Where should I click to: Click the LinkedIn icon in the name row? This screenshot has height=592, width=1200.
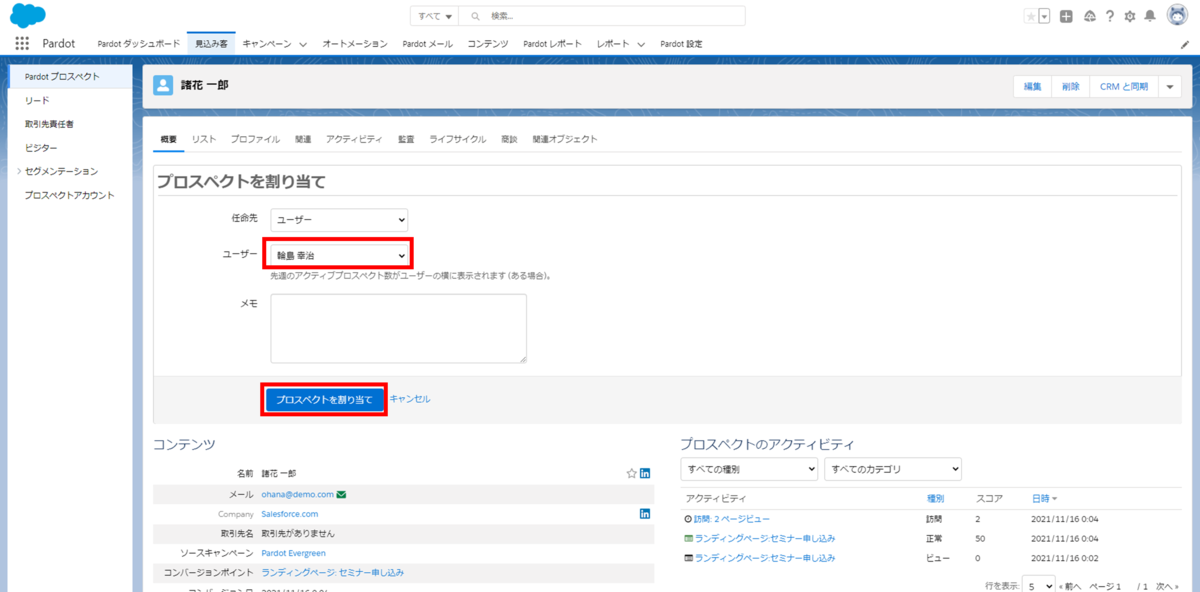pyautogui.click(x=645, y=473)
